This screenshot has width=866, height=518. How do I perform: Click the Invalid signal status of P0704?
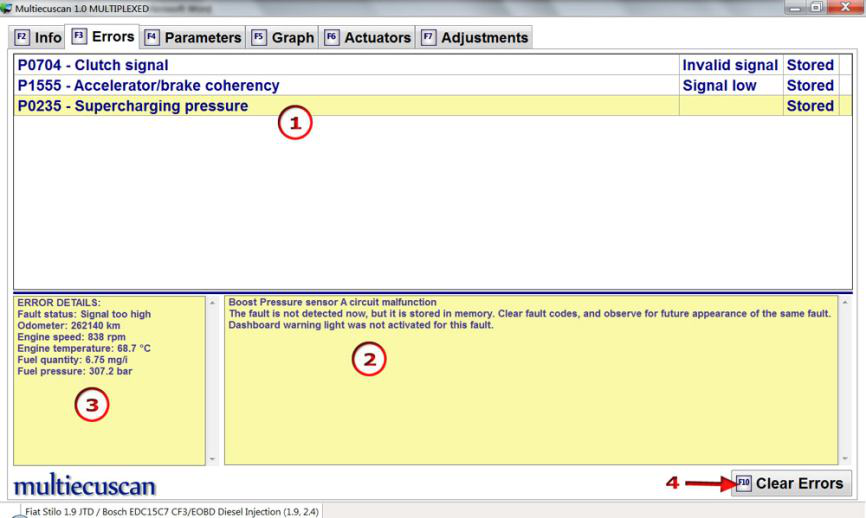pyautogui.click(x=729, y=65)
